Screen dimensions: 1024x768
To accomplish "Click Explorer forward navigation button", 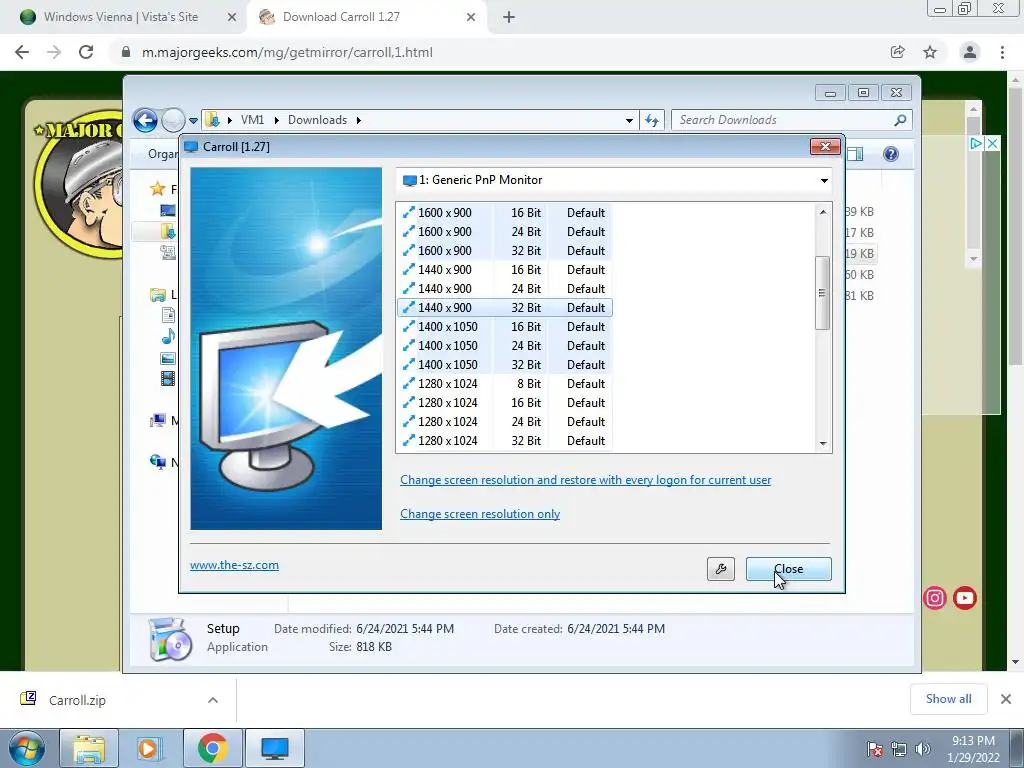I will [x=173, y=120].
